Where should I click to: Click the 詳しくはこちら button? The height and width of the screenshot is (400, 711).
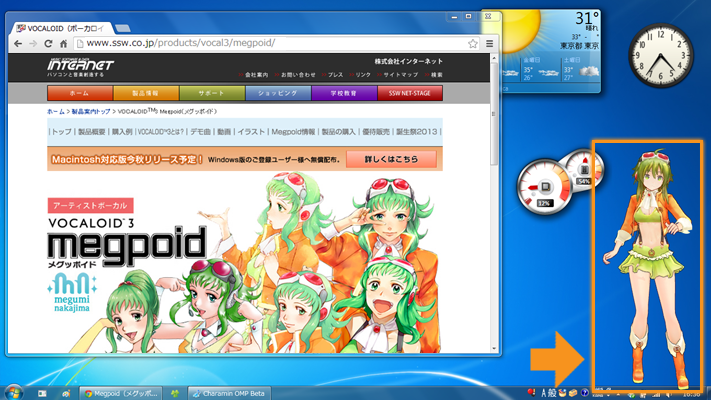391,159
